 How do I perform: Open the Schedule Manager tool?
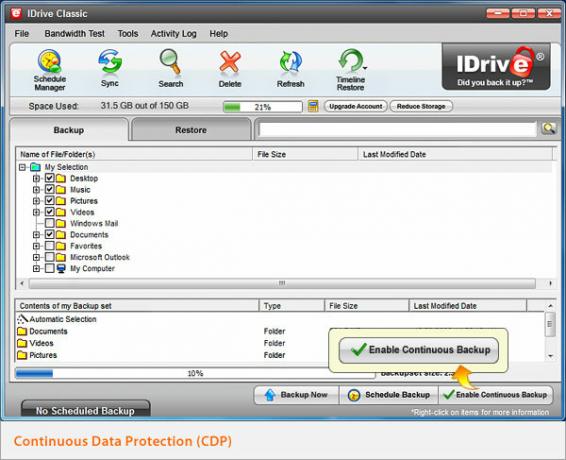[50, 70]
